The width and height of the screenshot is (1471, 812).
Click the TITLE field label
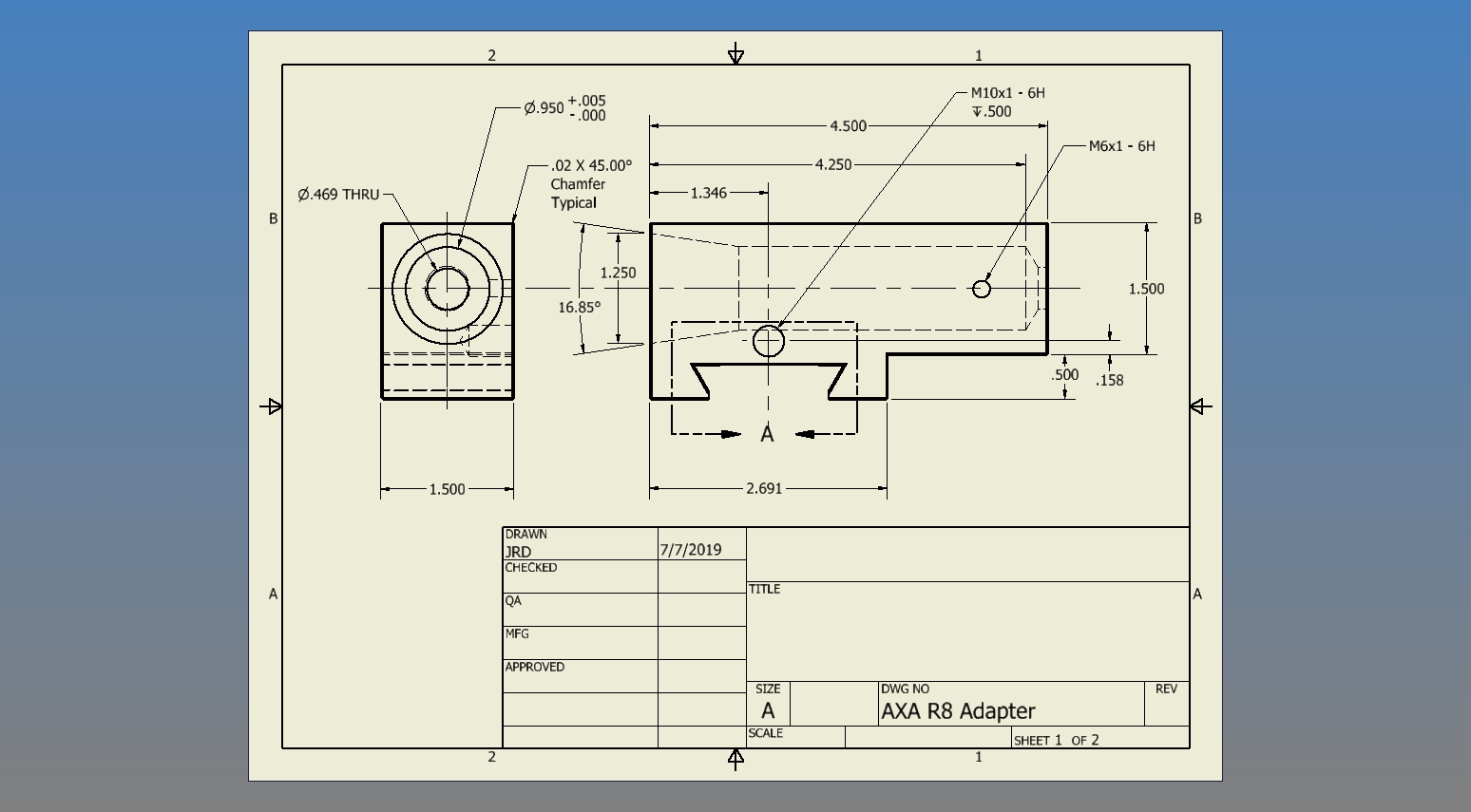[x=764, y=590]
